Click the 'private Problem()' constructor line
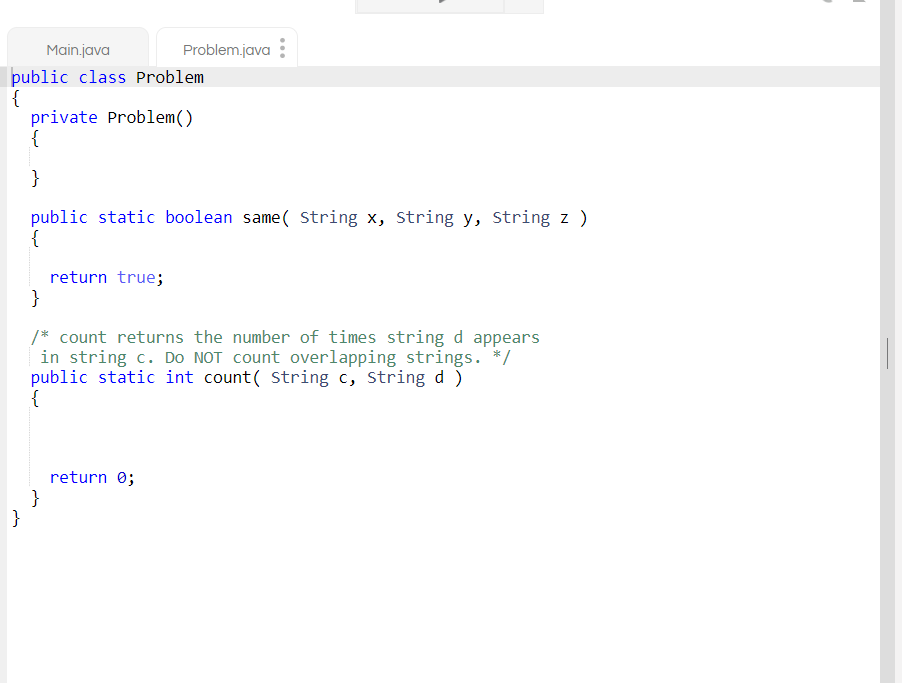This screenshot has height=683, width=902. 112,117
